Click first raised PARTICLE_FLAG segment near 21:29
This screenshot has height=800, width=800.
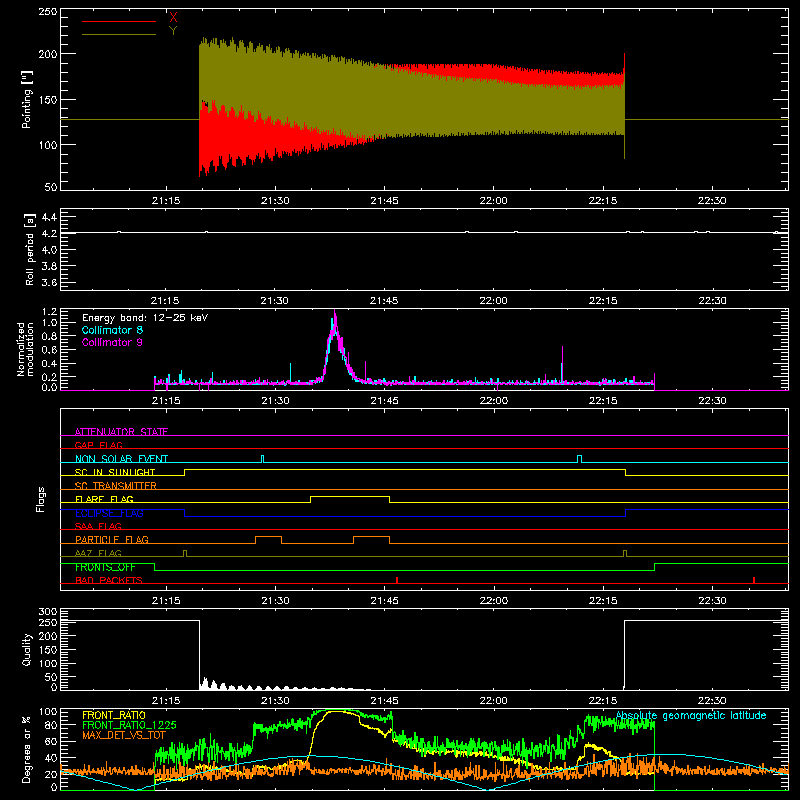268,537
